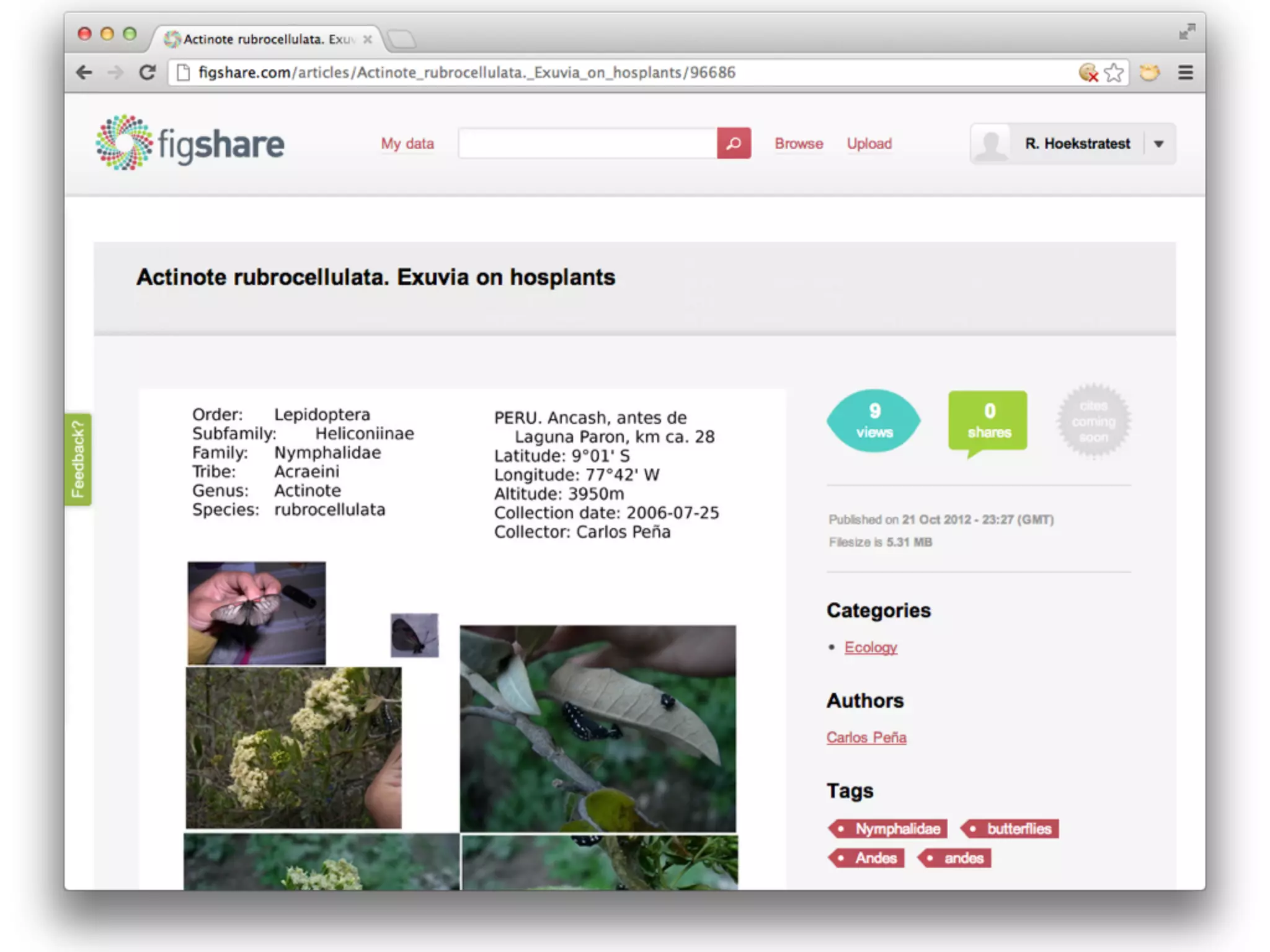Reload the page with refresh icon
The width and height of the screenshot is (1270, 952).
tap(148, 73)
